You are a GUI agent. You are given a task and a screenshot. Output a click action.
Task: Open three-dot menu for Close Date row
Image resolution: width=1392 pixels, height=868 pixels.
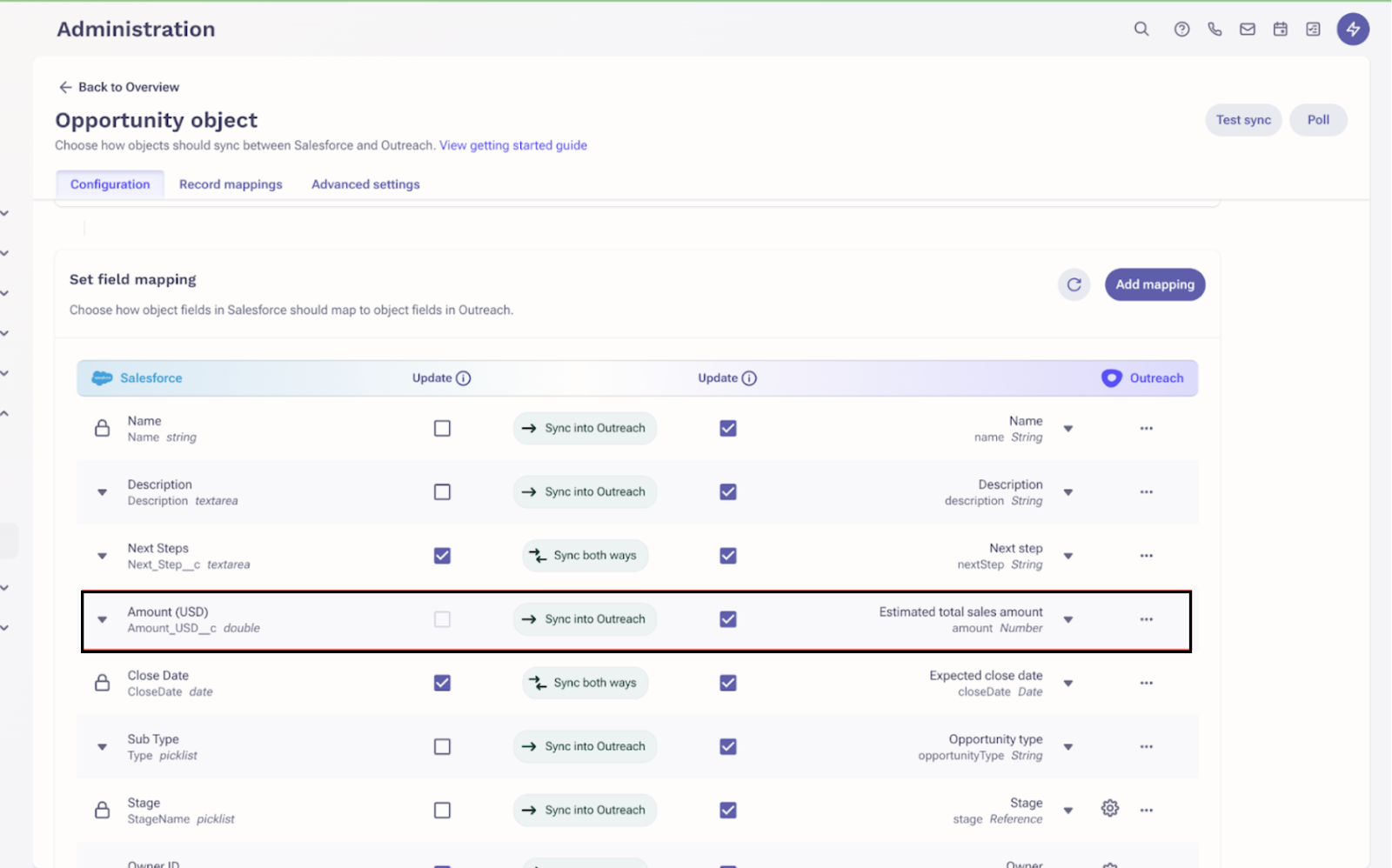1147,683
